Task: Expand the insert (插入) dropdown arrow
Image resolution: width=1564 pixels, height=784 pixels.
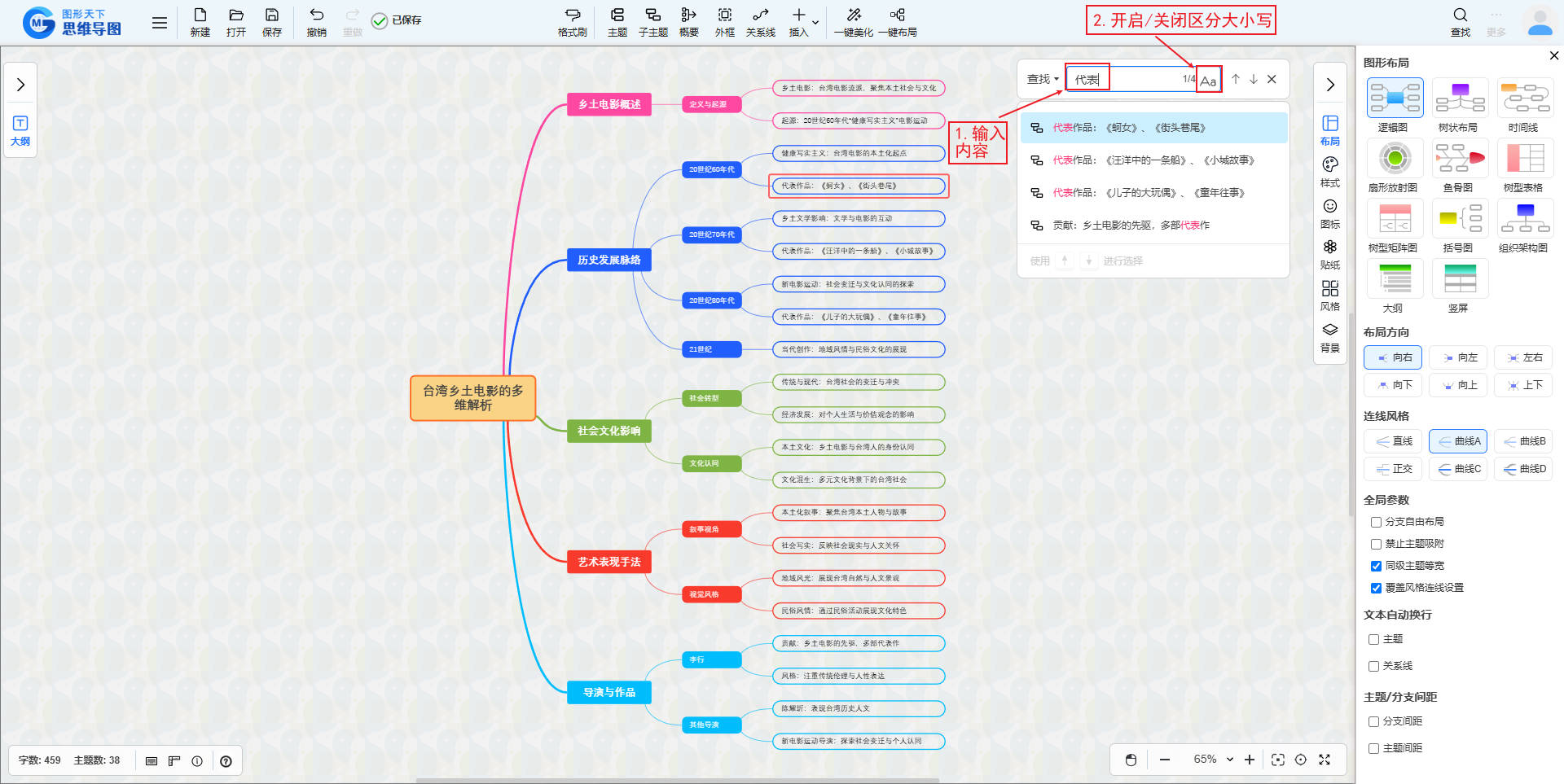Action: [815, 22]
